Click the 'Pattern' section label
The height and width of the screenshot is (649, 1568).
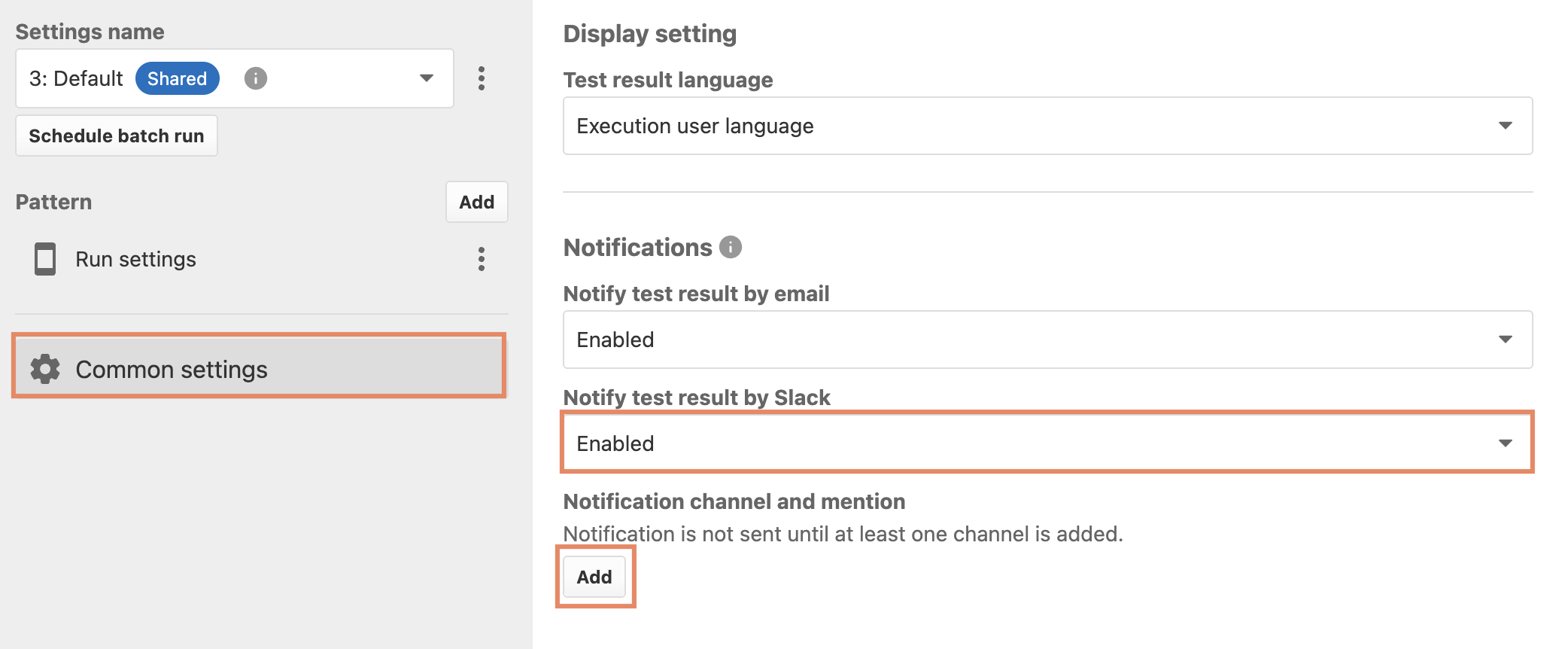tap(53, 202)
